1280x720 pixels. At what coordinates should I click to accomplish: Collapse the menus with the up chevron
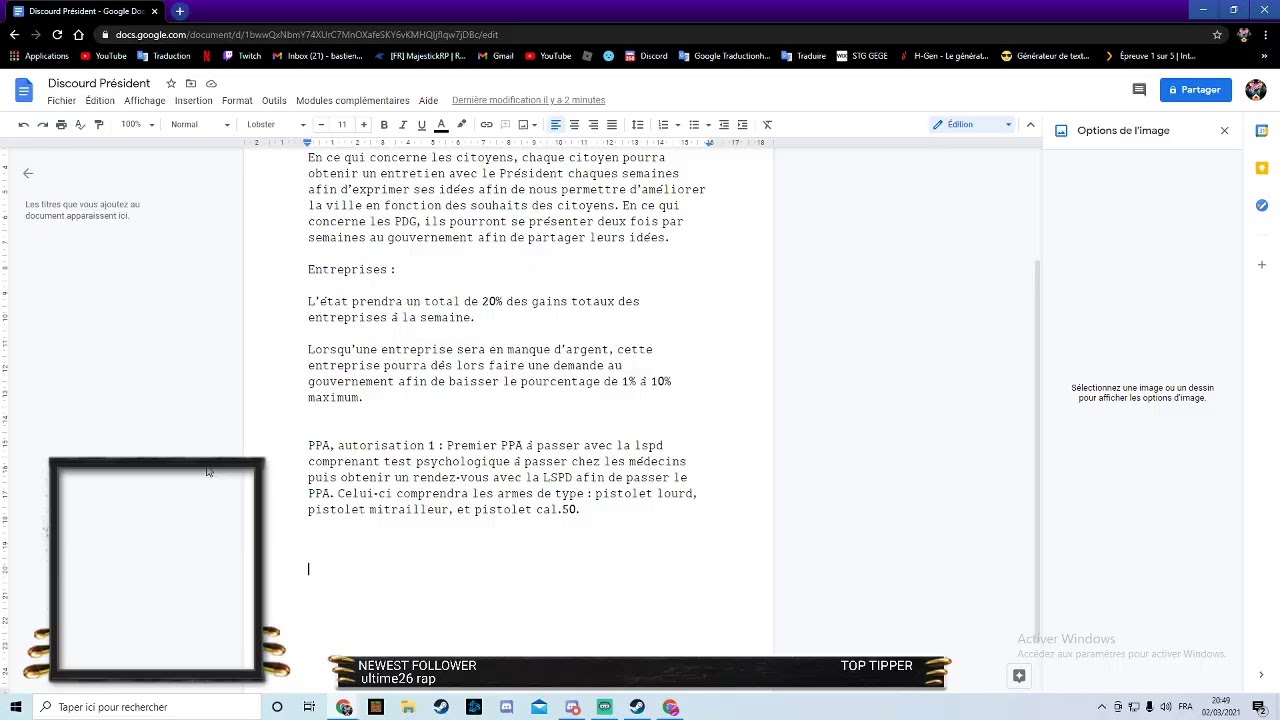pyautogui.click(x=1030, y=125)
